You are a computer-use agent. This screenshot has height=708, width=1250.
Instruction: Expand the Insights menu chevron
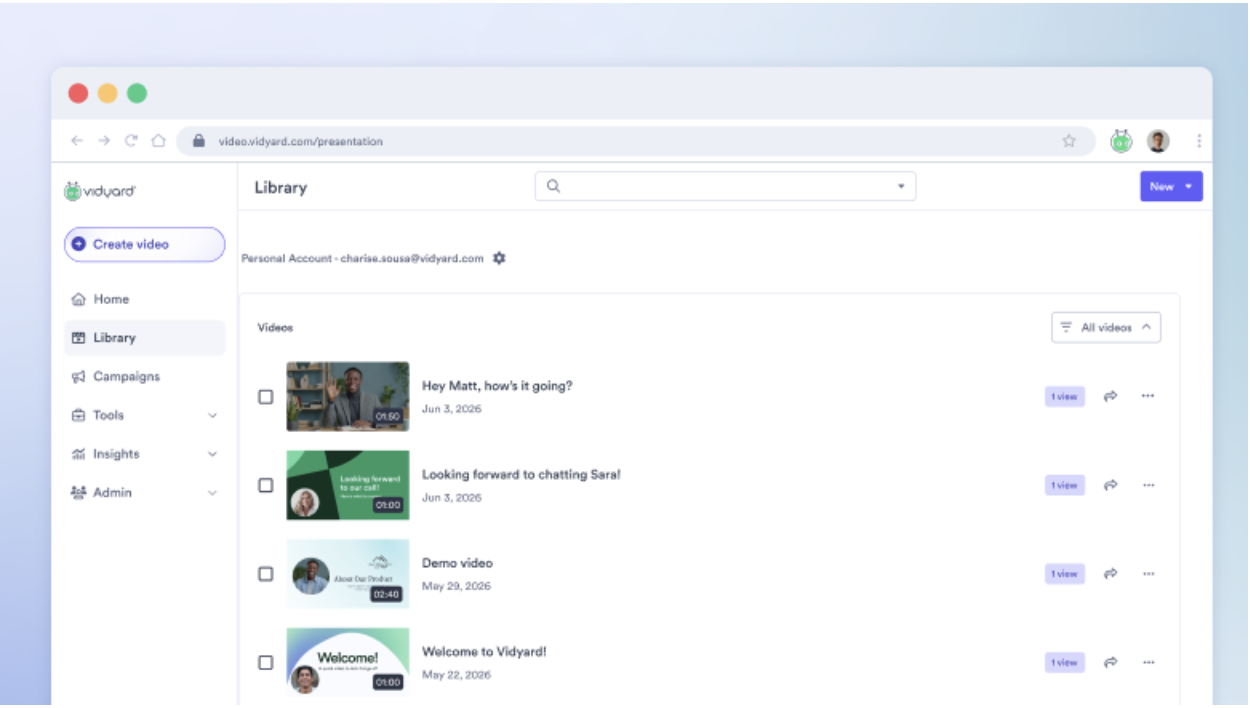tap(212, 454)
